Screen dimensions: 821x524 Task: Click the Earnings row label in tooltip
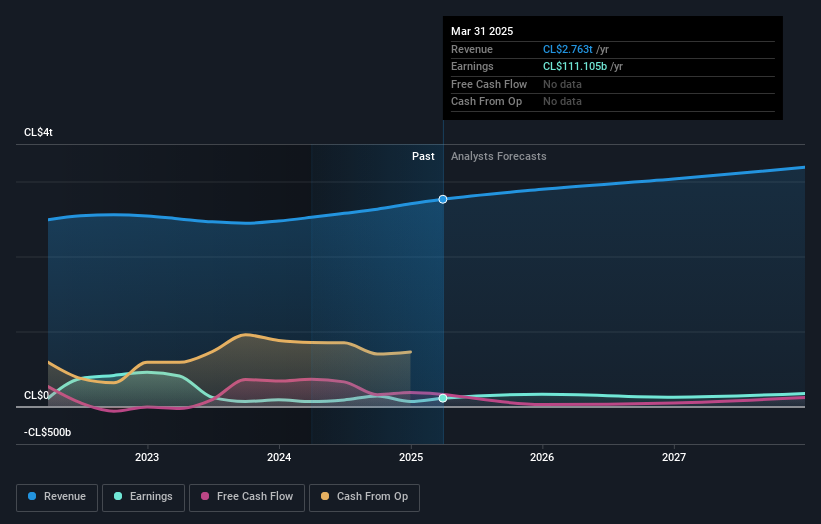click(x=472, y=66)
